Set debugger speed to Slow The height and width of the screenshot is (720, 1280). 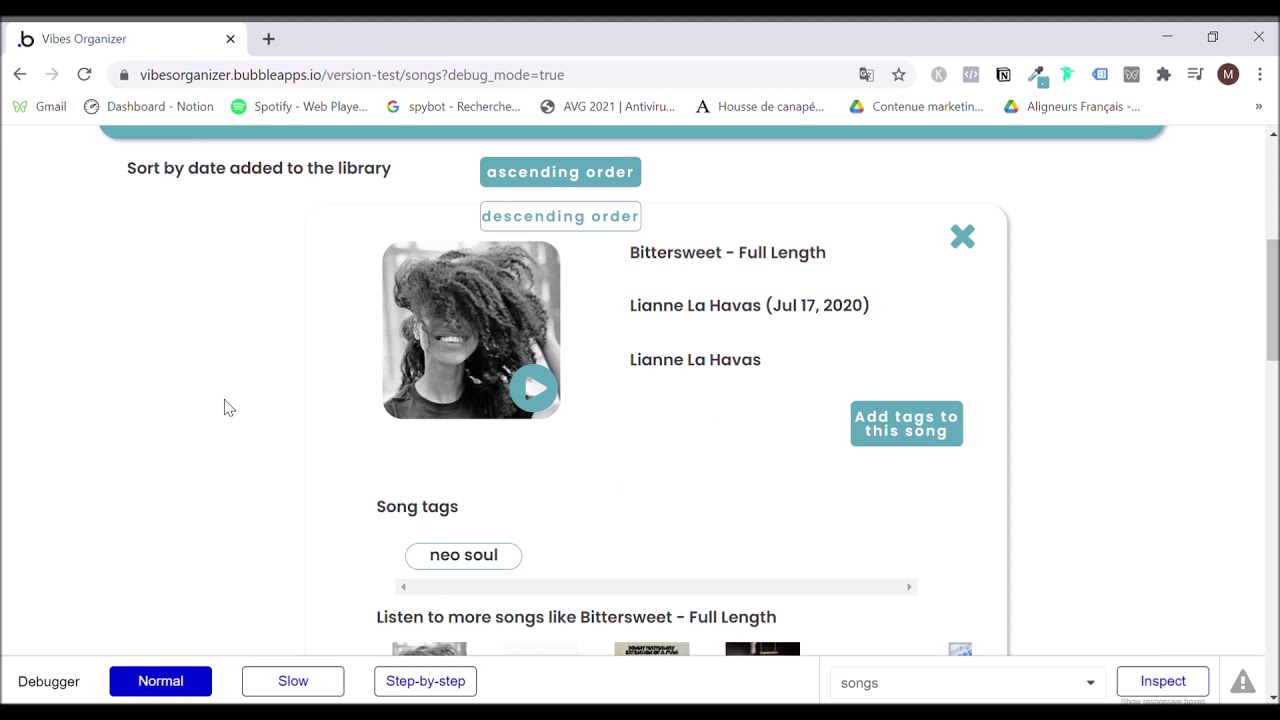(293, 681)
